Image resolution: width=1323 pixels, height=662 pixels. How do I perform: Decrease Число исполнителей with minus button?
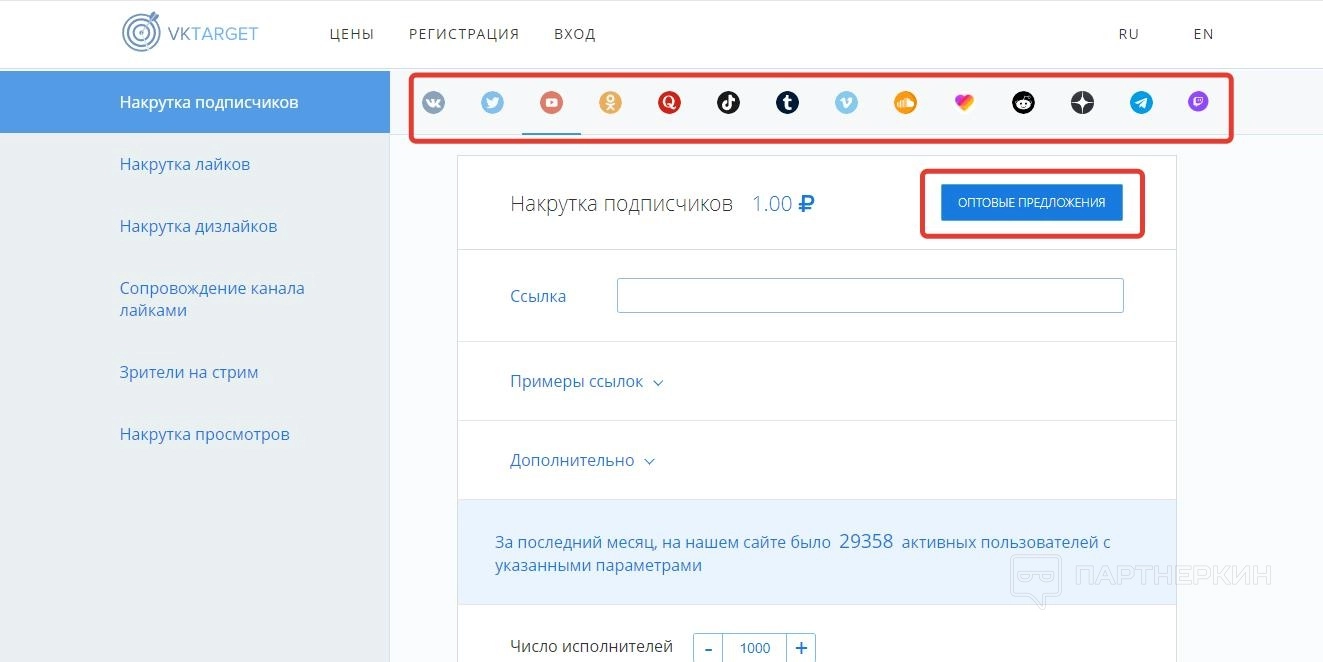(x=708, y=648)
